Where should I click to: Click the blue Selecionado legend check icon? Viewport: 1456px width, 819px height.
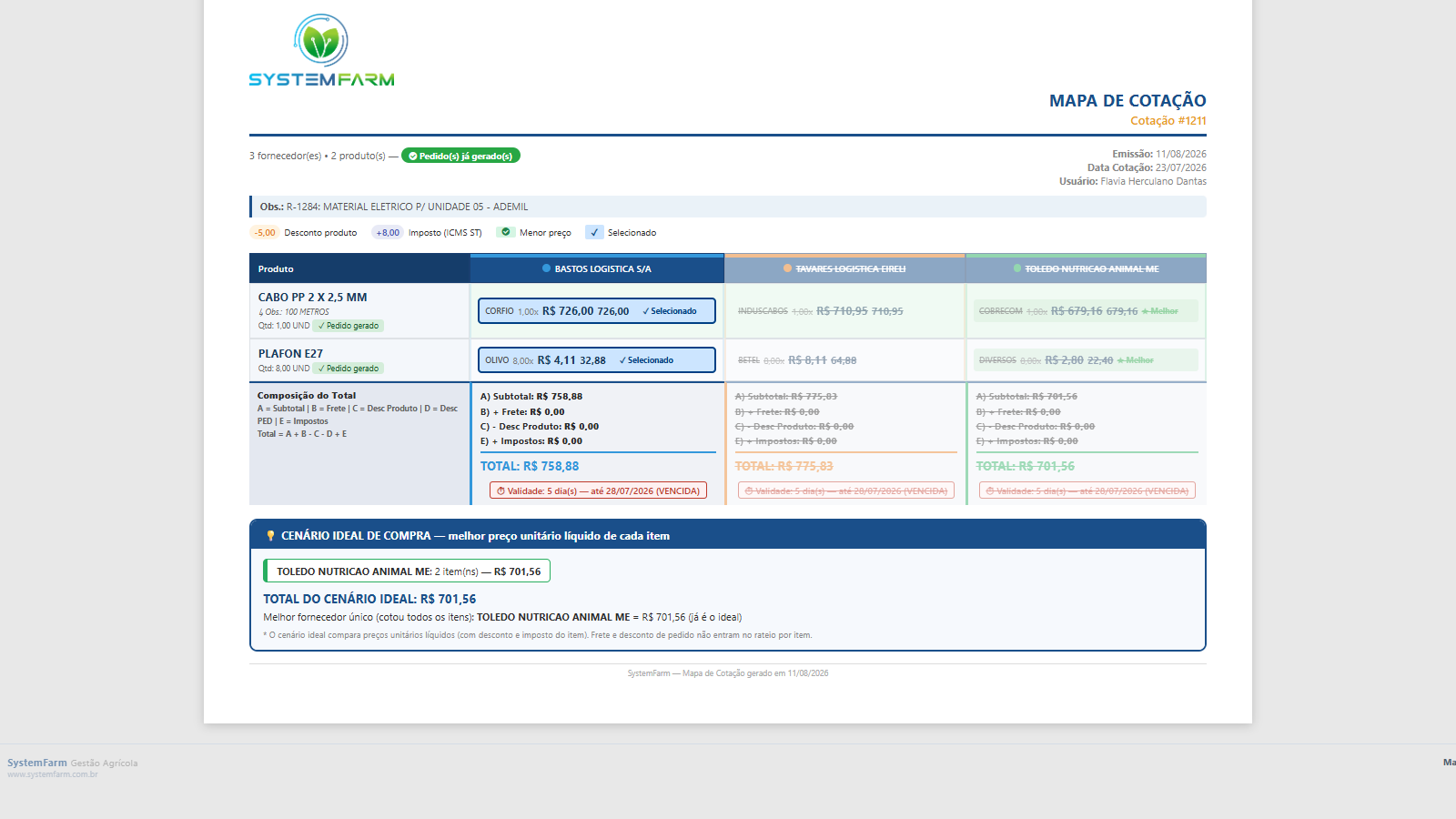tap(594, 232)
